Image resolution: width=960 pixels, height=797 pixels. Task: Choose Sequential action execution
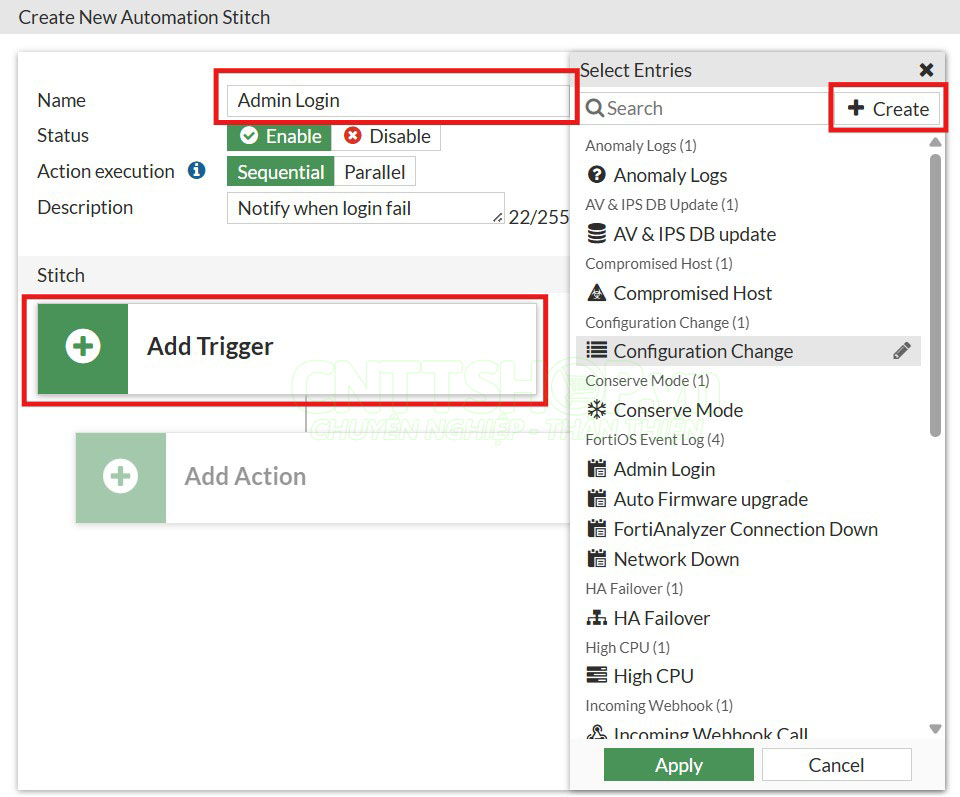point(281,172)
